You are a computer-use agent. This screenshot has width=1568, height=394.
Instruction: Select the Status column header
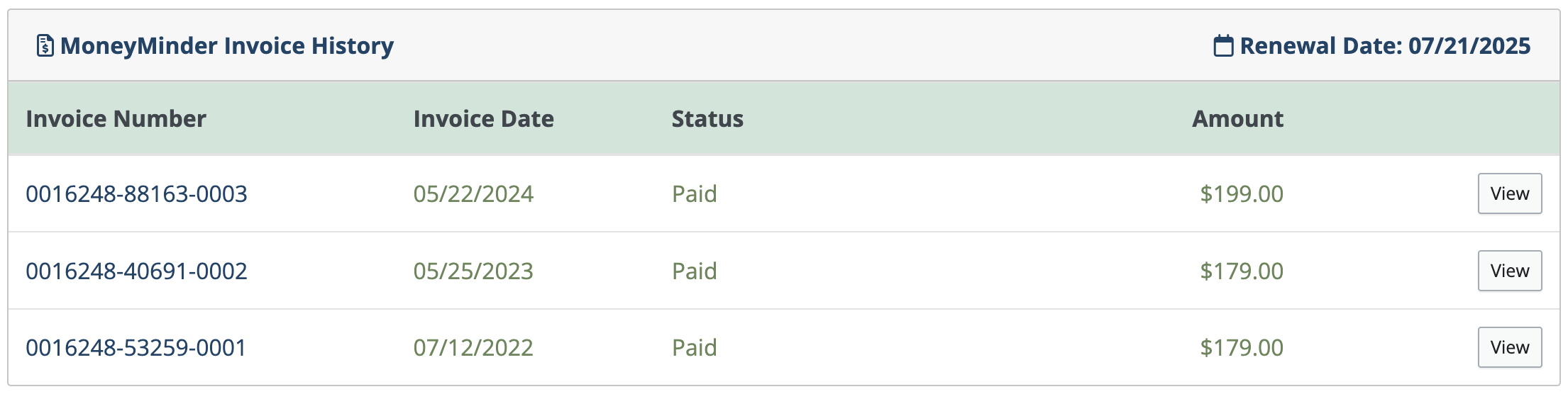(707, 118)
